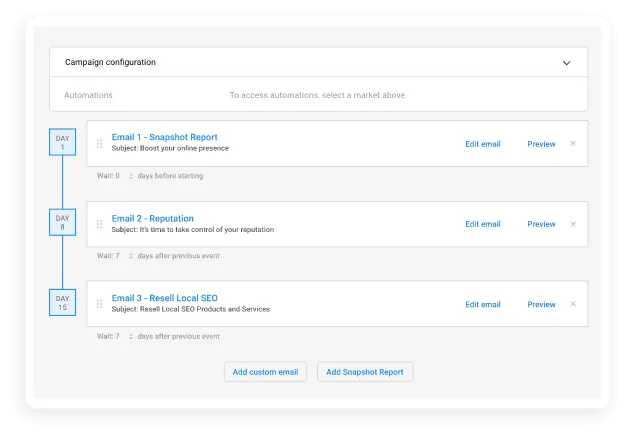The height and width of the screenshot is (437, 629).
Task: Click the Add Snapshot Report button
Action: pyautogui.click(x=365, y=372)
